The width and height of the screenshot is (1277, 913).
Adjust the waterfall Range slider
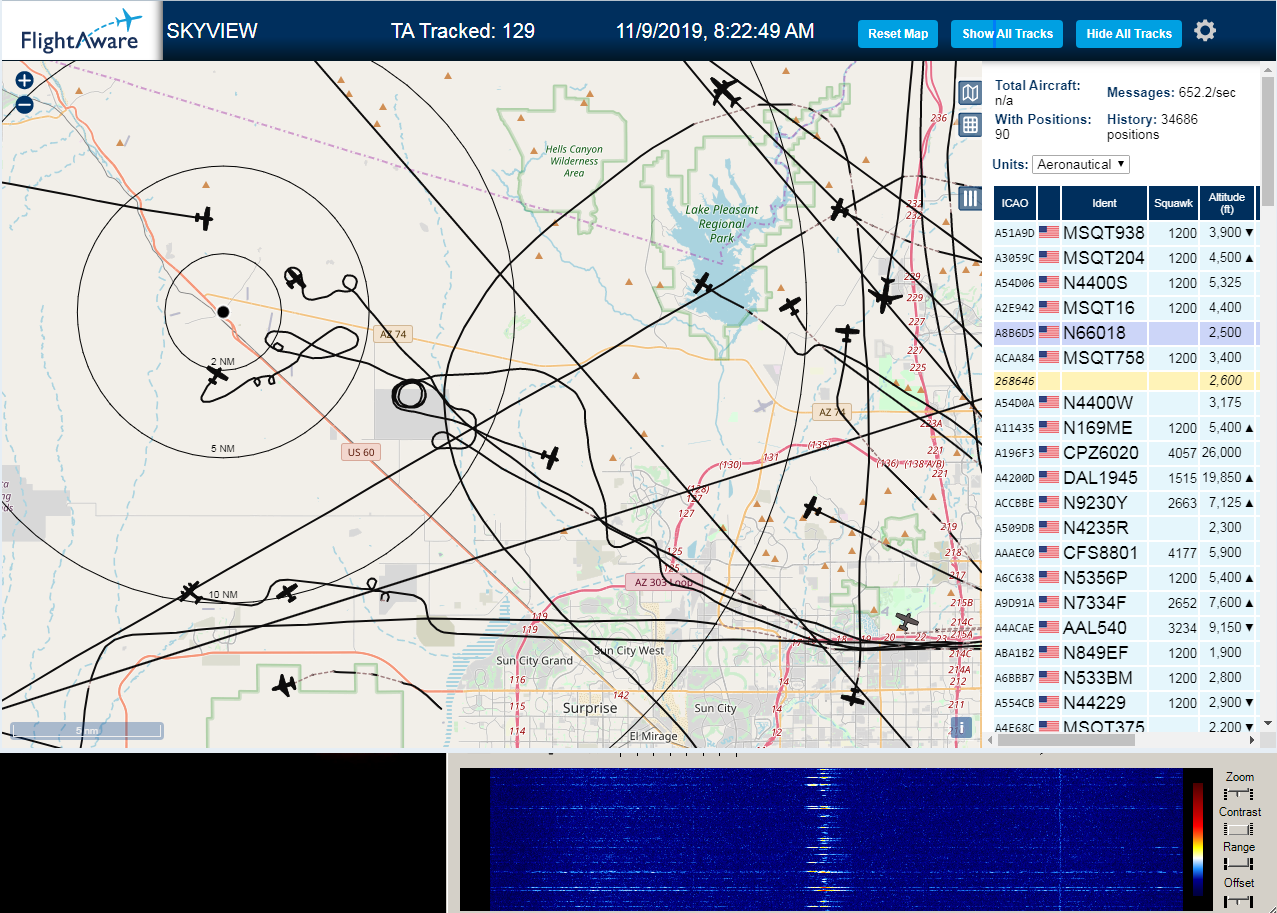pyautogui.click(x=1239, y=863)
